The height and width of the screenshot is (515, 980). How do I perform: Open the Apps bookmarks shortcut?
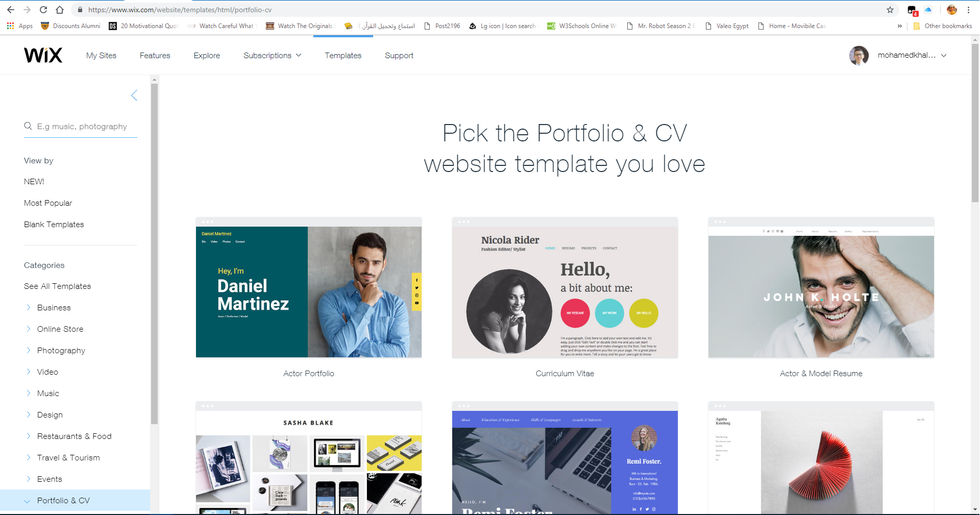(19, 26)
